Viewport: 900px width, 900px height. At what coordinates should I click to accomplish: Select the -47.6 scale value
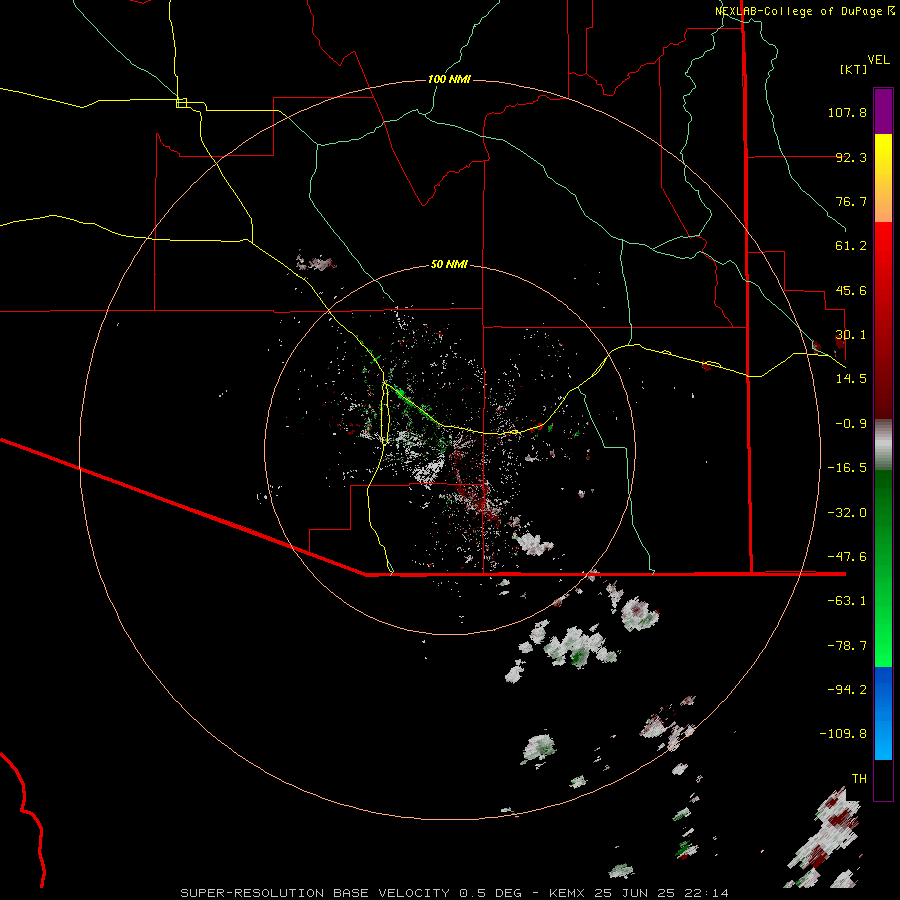pyautogui.click(x=847, y=557)
